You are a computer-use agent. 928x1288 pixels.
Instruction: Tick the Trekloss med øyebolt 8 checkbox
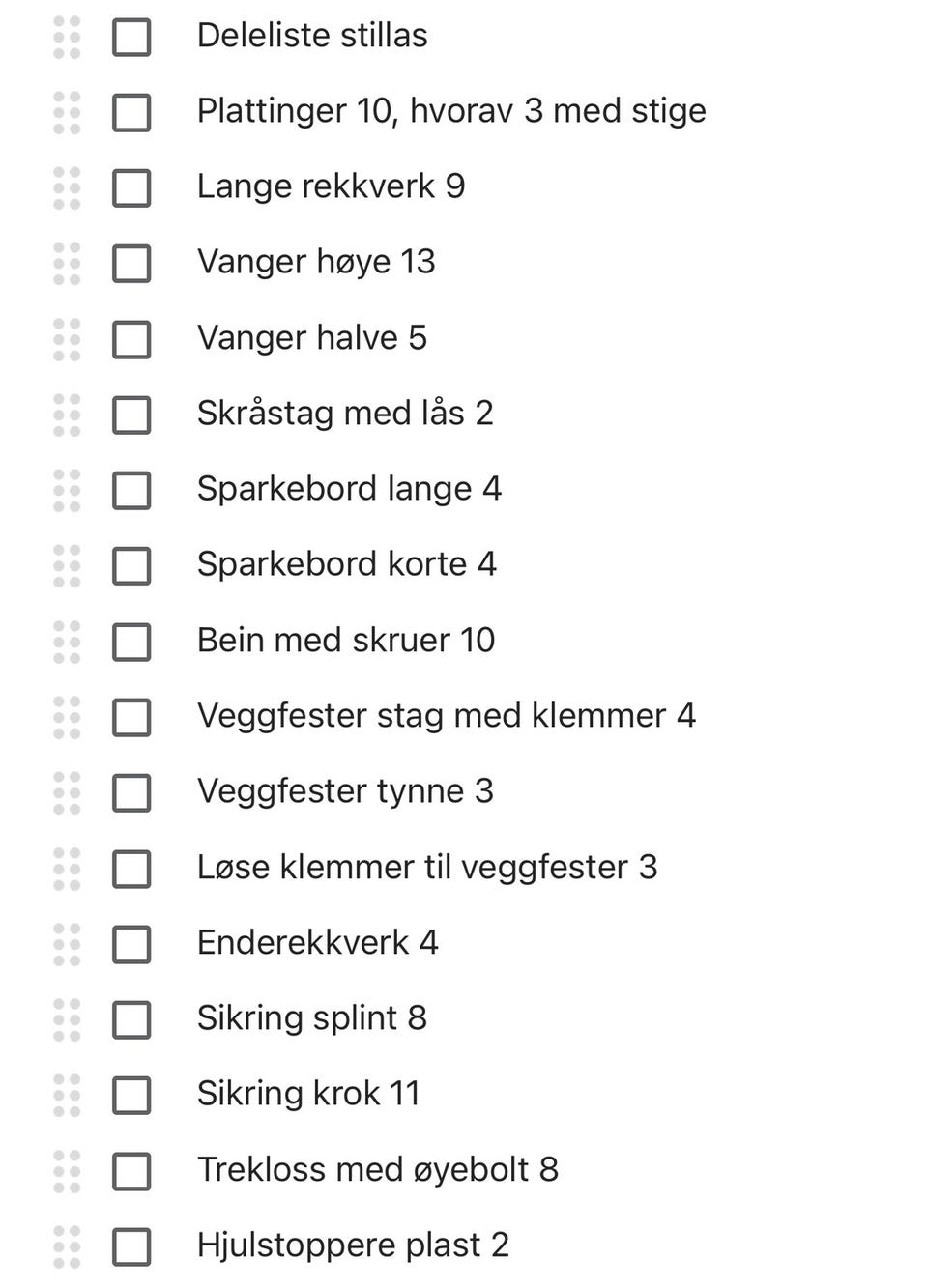coord(131,1171)
